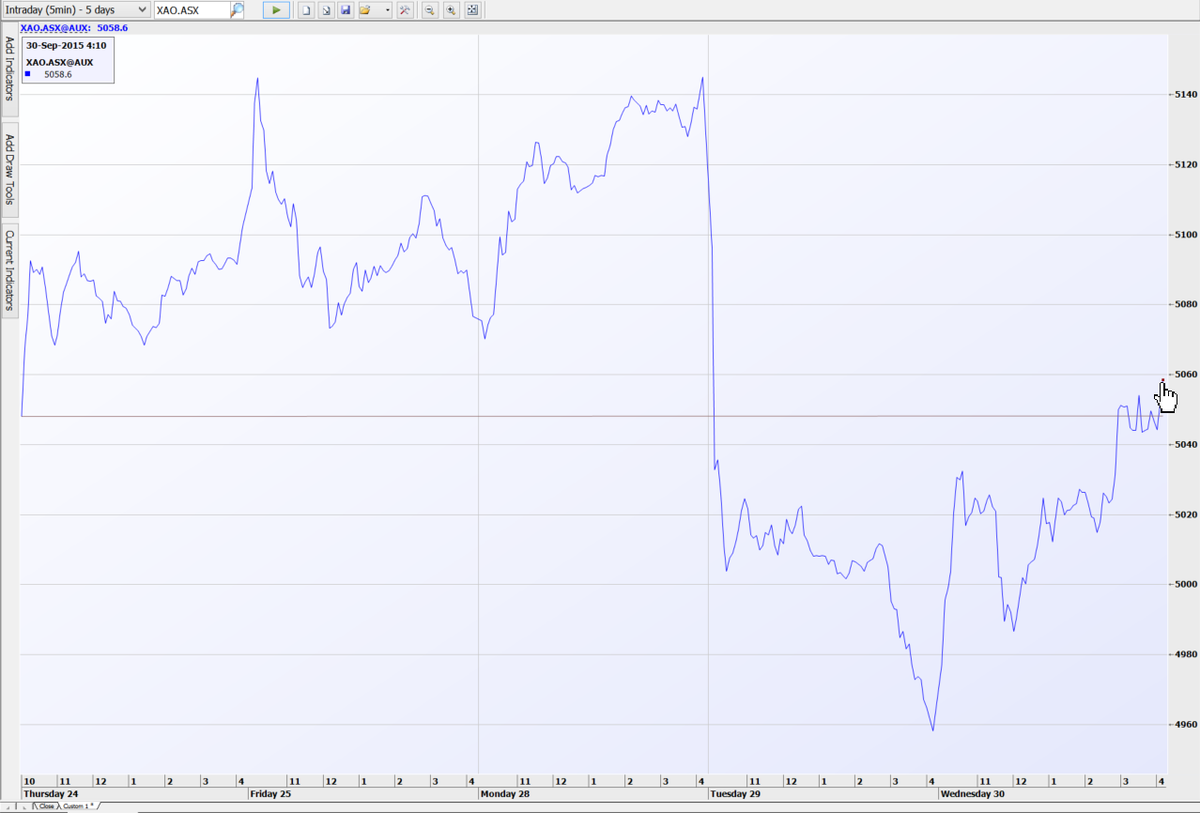The height and width of the screenshot is (813, 1200).
Task: Click the 5060 price axis label
Action: click(1185, 375)
